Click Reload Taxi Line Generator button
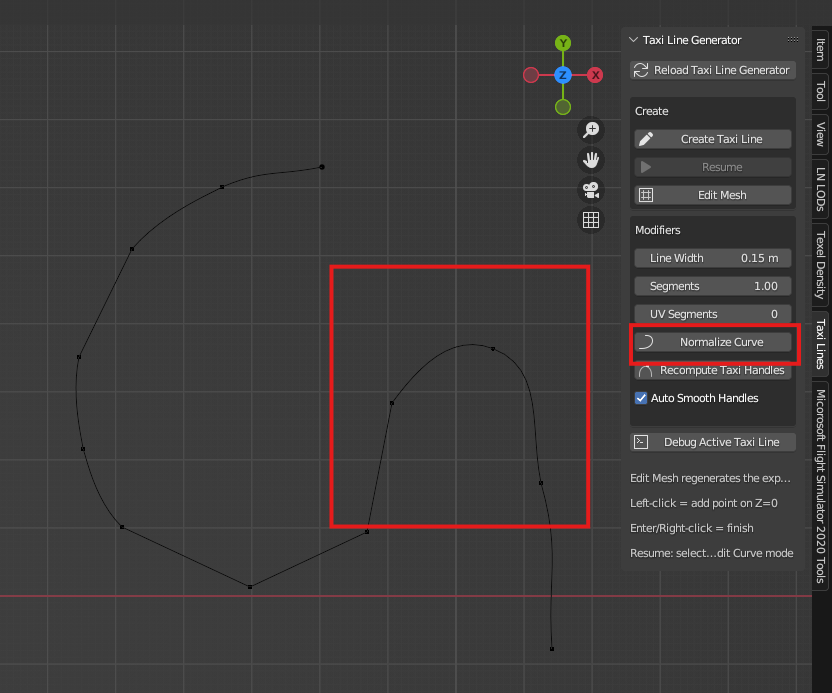832x693 pixels. (x=712, y=70)
